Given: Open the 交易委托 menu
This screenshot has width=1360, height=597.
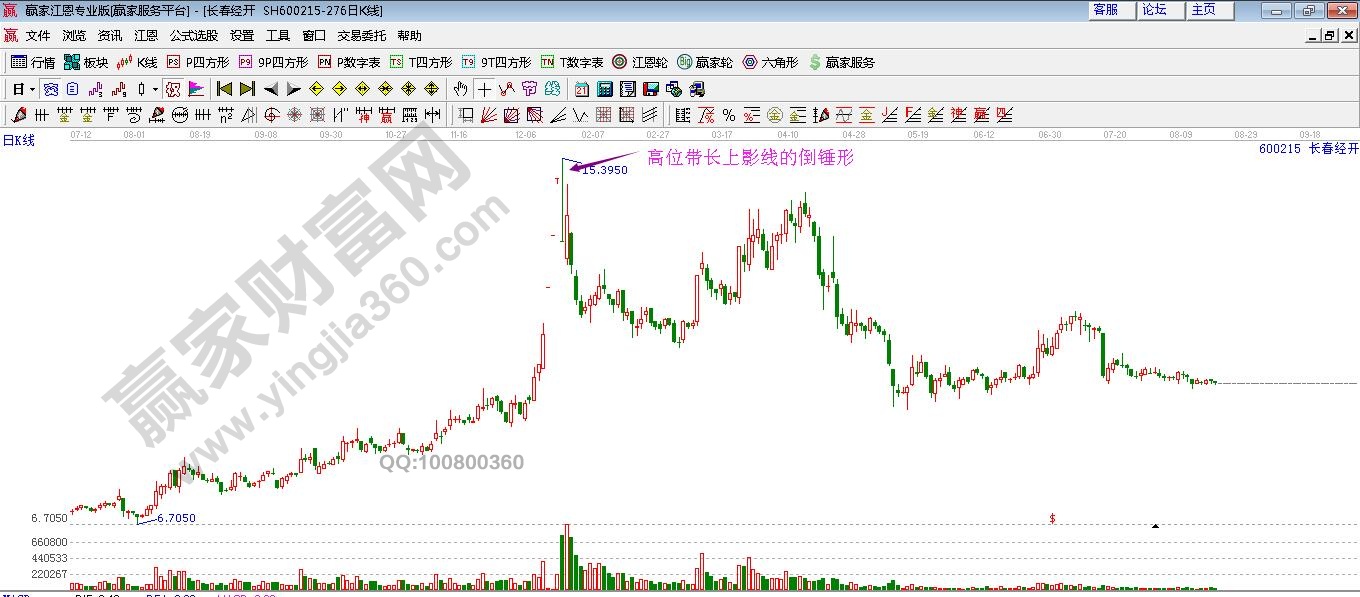Looking at the screenshot, I should point(361,35).
